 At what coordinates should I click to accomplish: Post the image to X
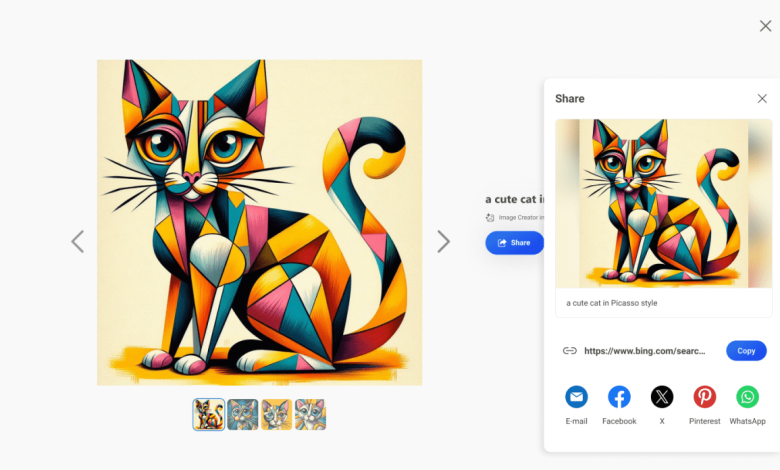[662, 397]
